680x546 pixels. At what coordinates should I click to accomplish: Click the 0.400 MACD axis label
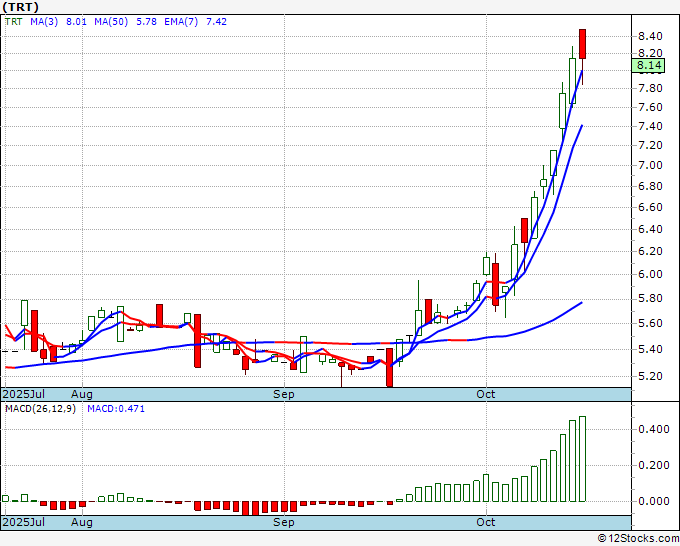[654, 429]
